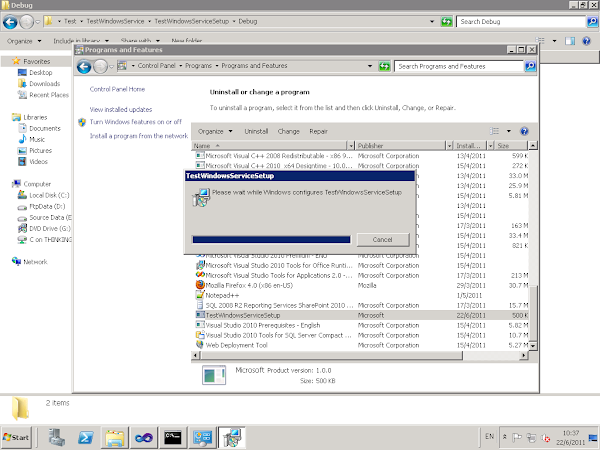
Task: Click Web Deployment Tool icon
Action: pos(200,344)
